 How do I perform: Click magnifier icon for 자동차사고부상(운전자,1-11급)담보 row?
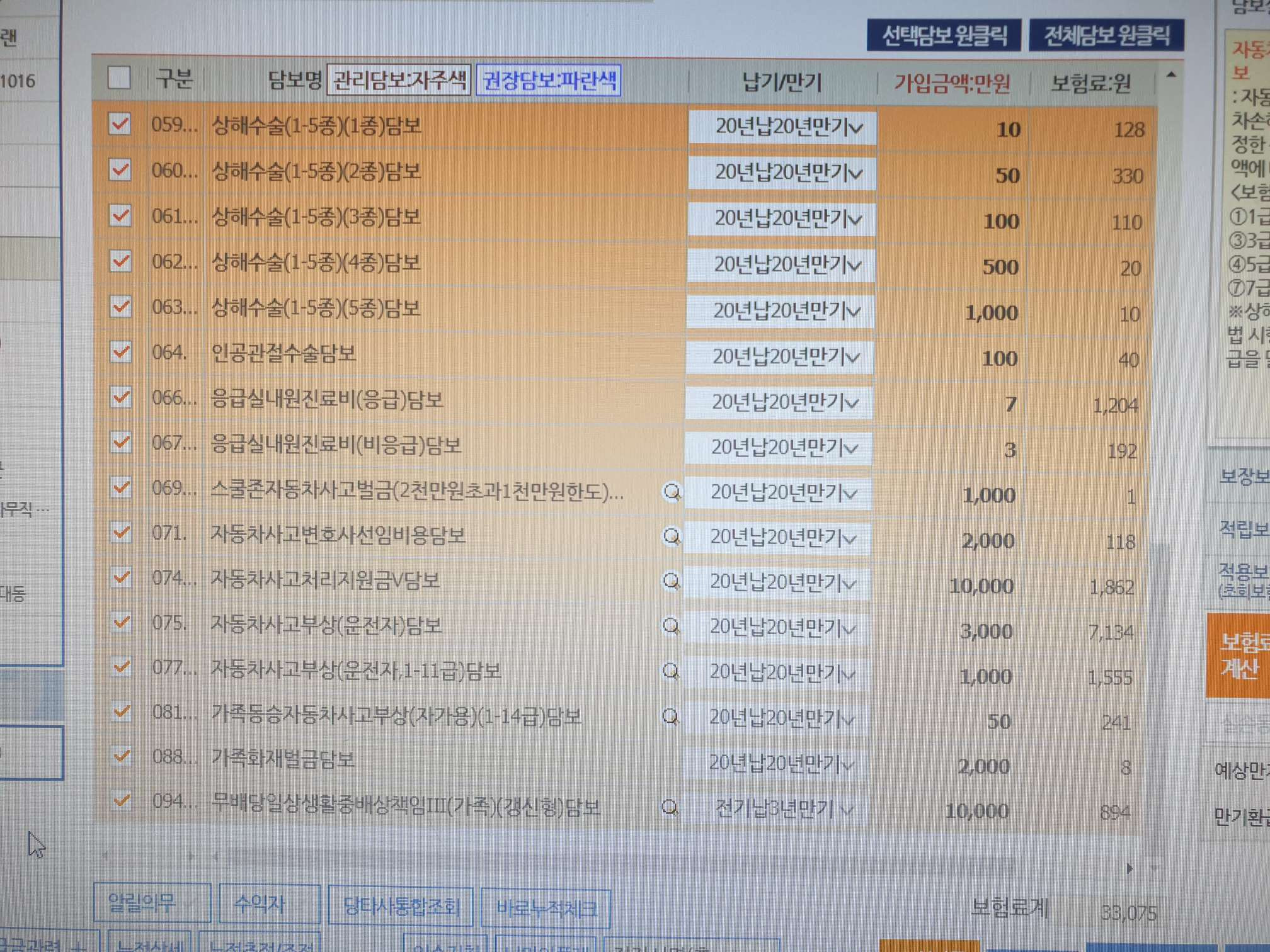click(x=671, y=671)
